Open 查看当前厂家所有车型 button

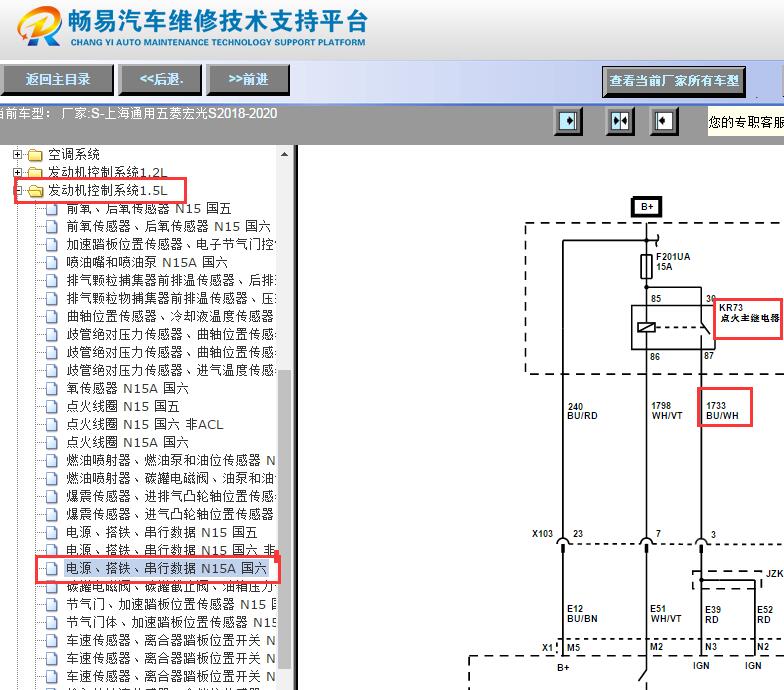coord(674,82)
